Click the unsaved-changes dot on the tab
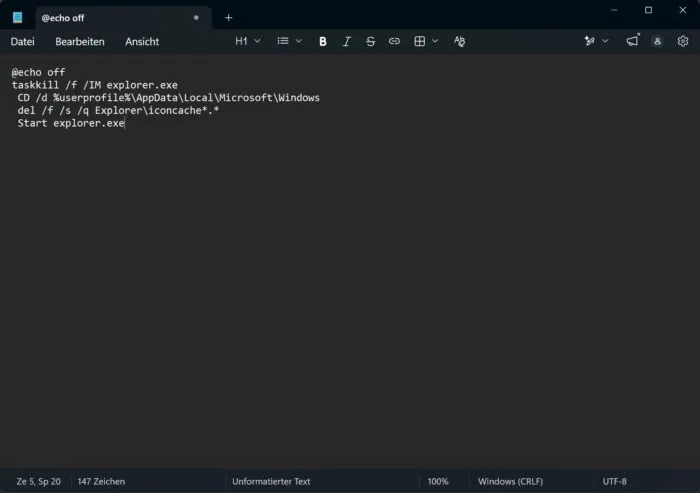700x493 pixels. pos(196,18)
